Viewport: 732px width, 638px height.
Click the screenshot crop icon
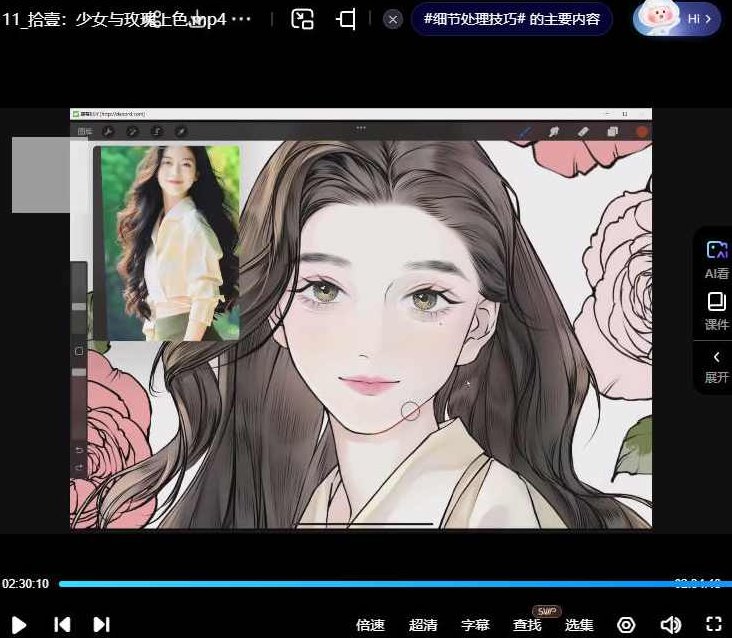[x=346, y=19]
